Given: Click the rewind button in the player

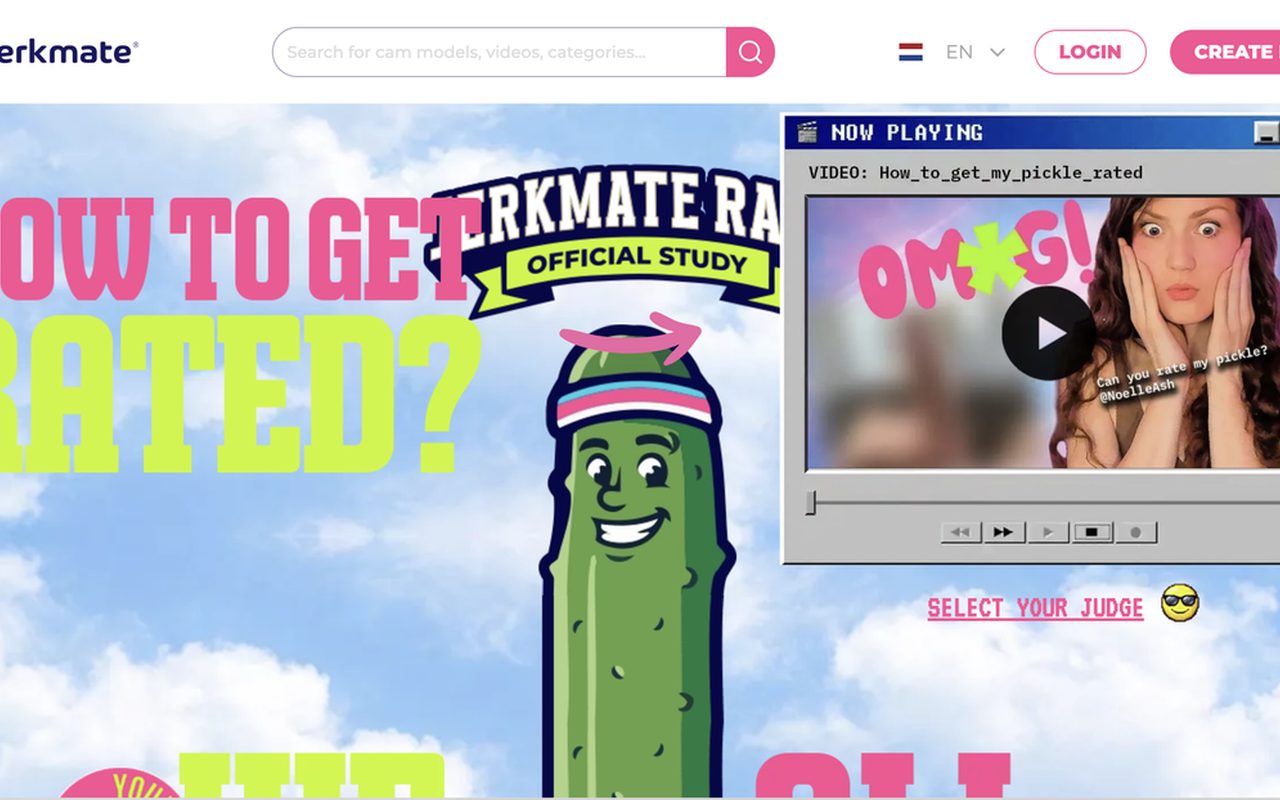Looking at the screenshot, I should (x=960, y=532).
